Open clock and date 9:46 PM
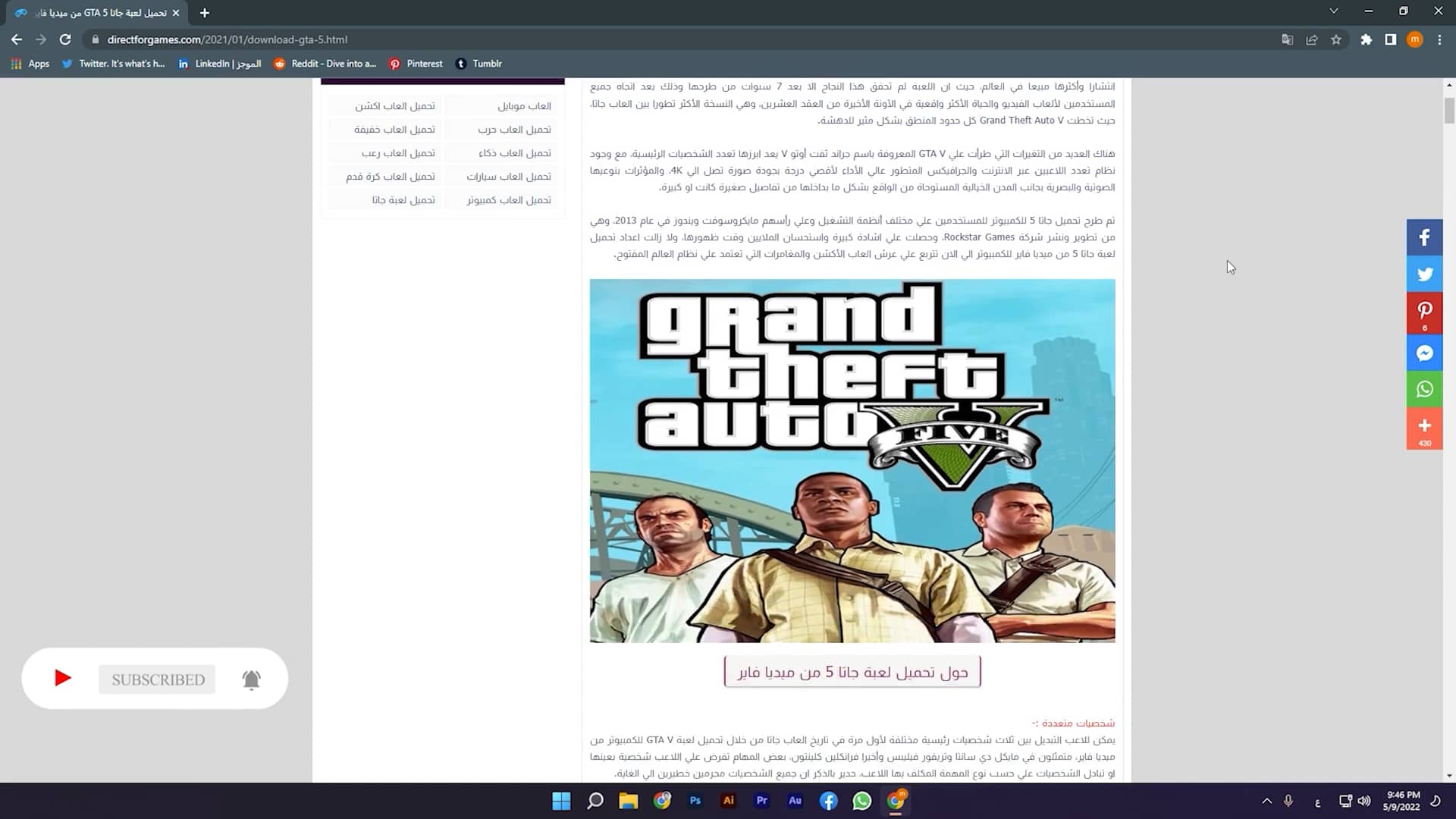Screen dimensions: 1456x819 [1402, 801]
